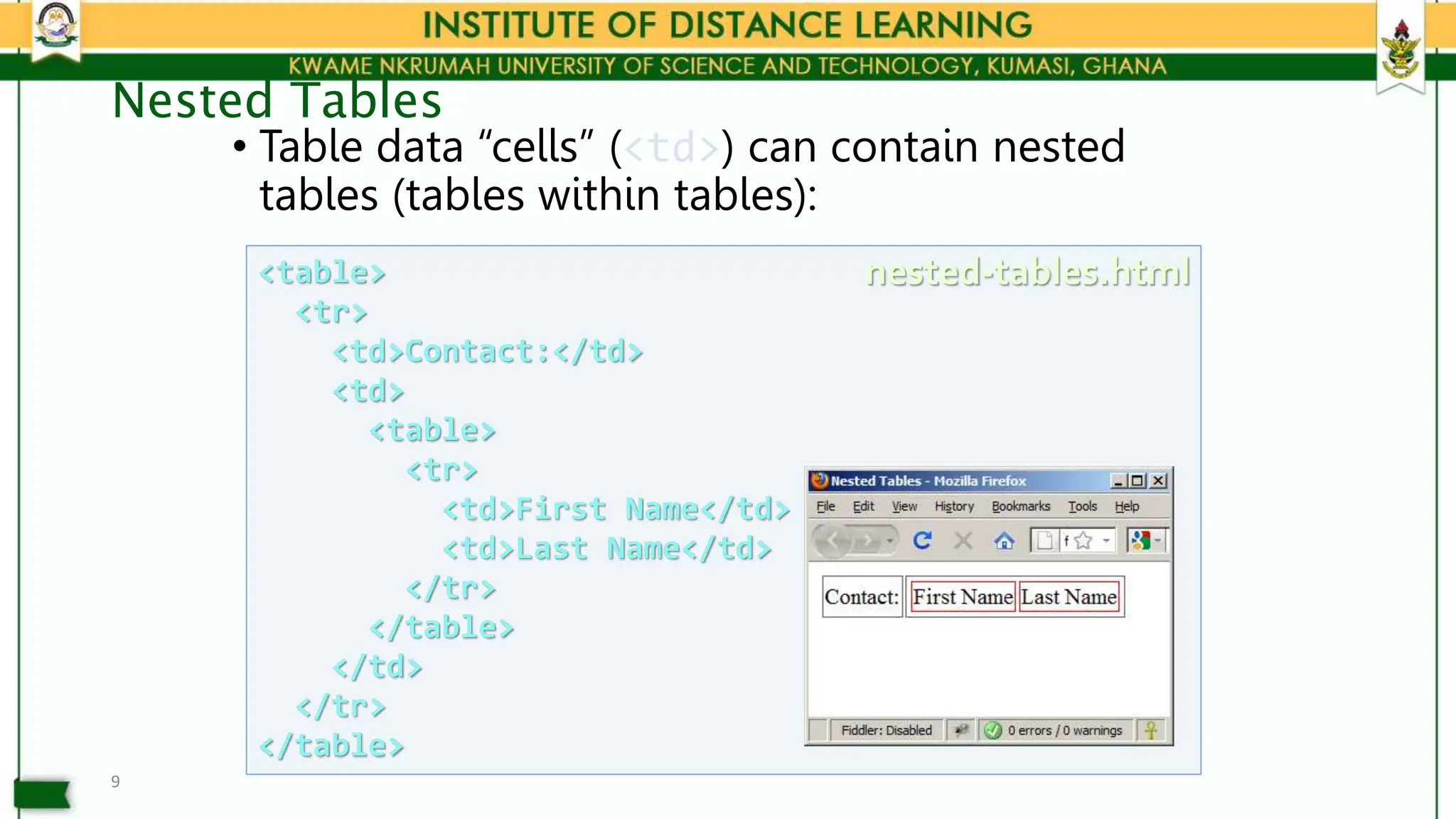Click the KNUST crest logo at top right
The width and height of the screenshot is (1456, 819).
(1401, 50)
